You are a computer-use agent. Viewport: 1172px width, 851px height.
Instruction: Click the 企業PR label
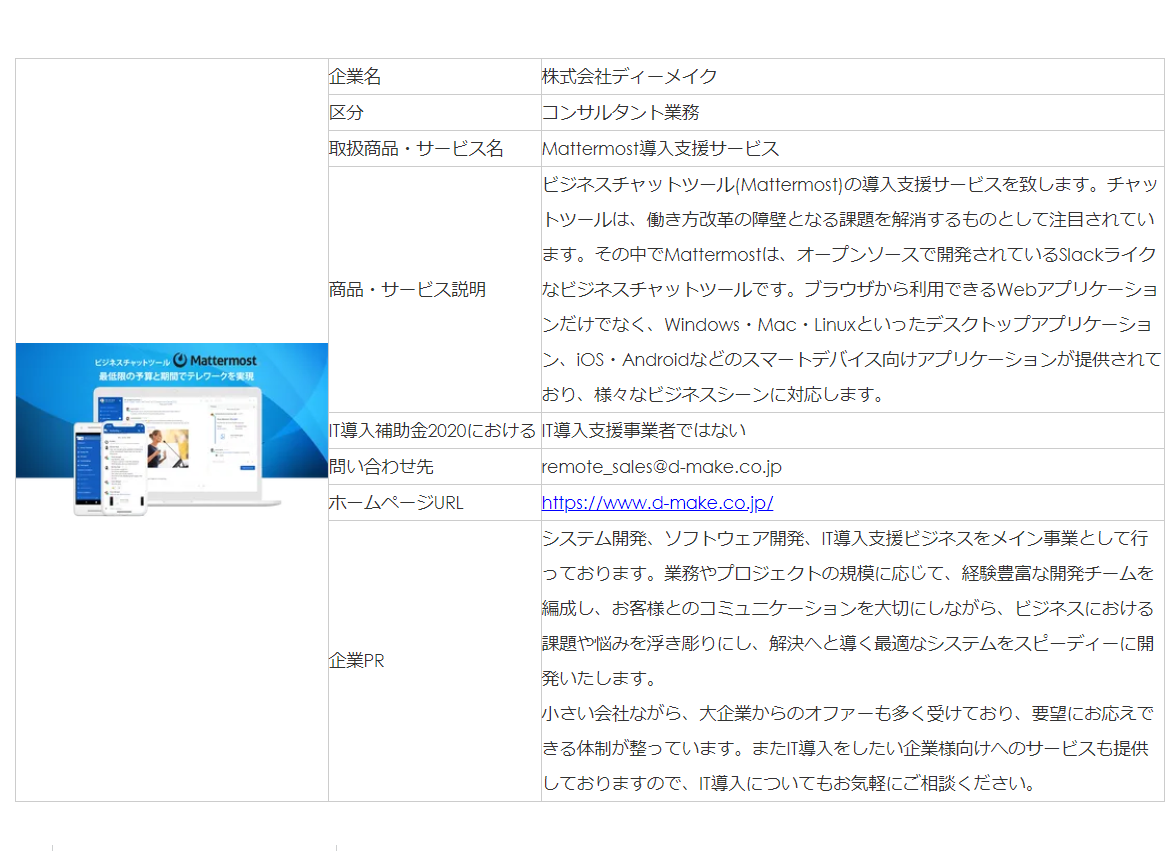pyautogui.click(x=357, y=660)
